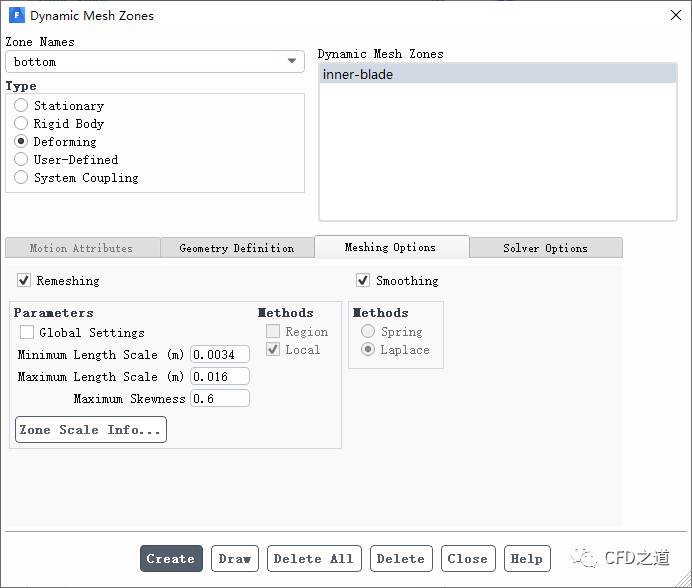Viewport: 692px width, 588px height.
Task: Toggle the Remeshing checkbox
Action: pos(24,280)
